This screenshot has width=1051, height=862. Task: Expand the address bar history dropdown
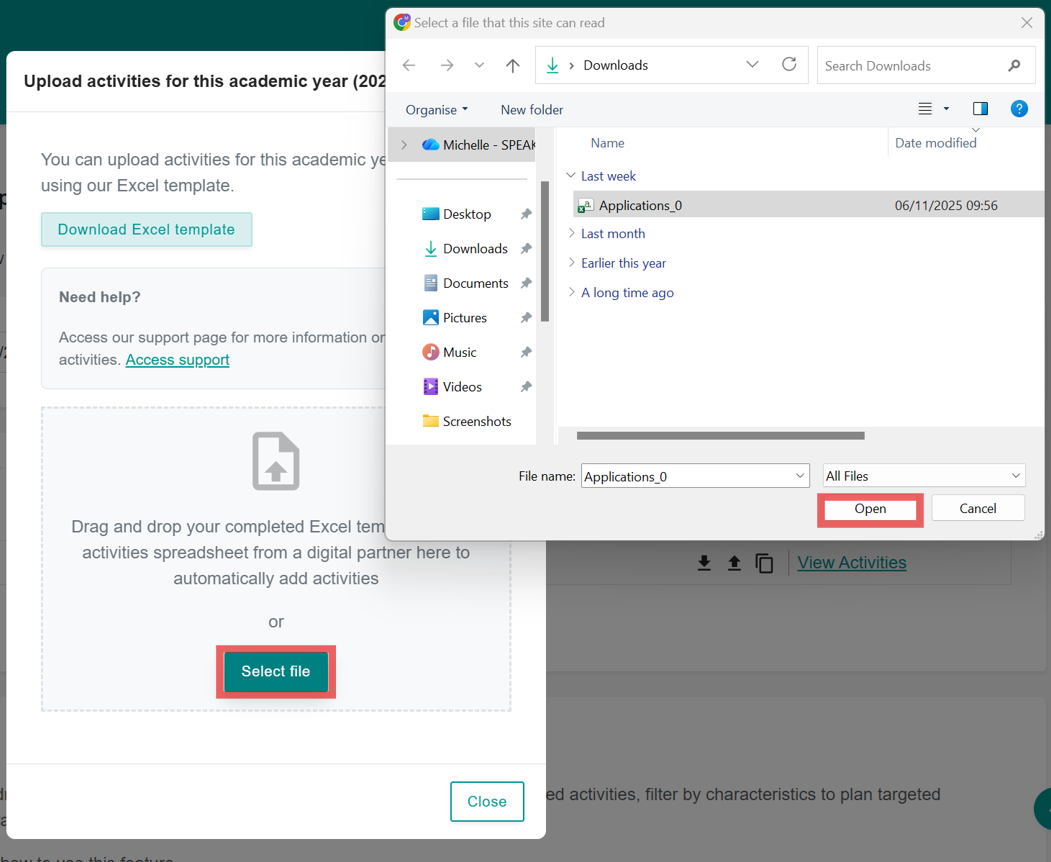(752, 64)
